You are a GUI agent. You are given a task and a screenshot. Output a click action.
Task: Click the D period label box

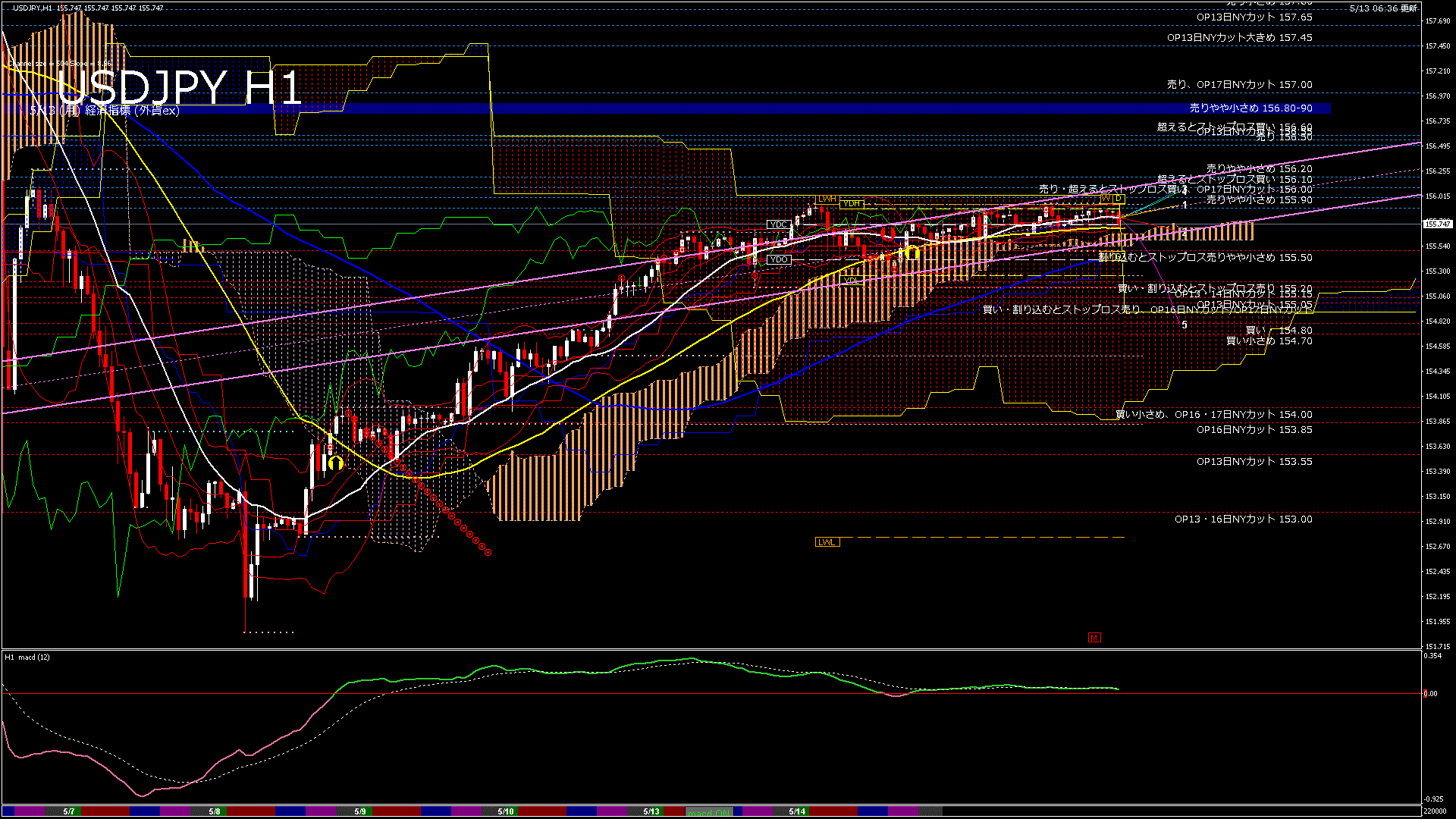tap(1118, 199)
